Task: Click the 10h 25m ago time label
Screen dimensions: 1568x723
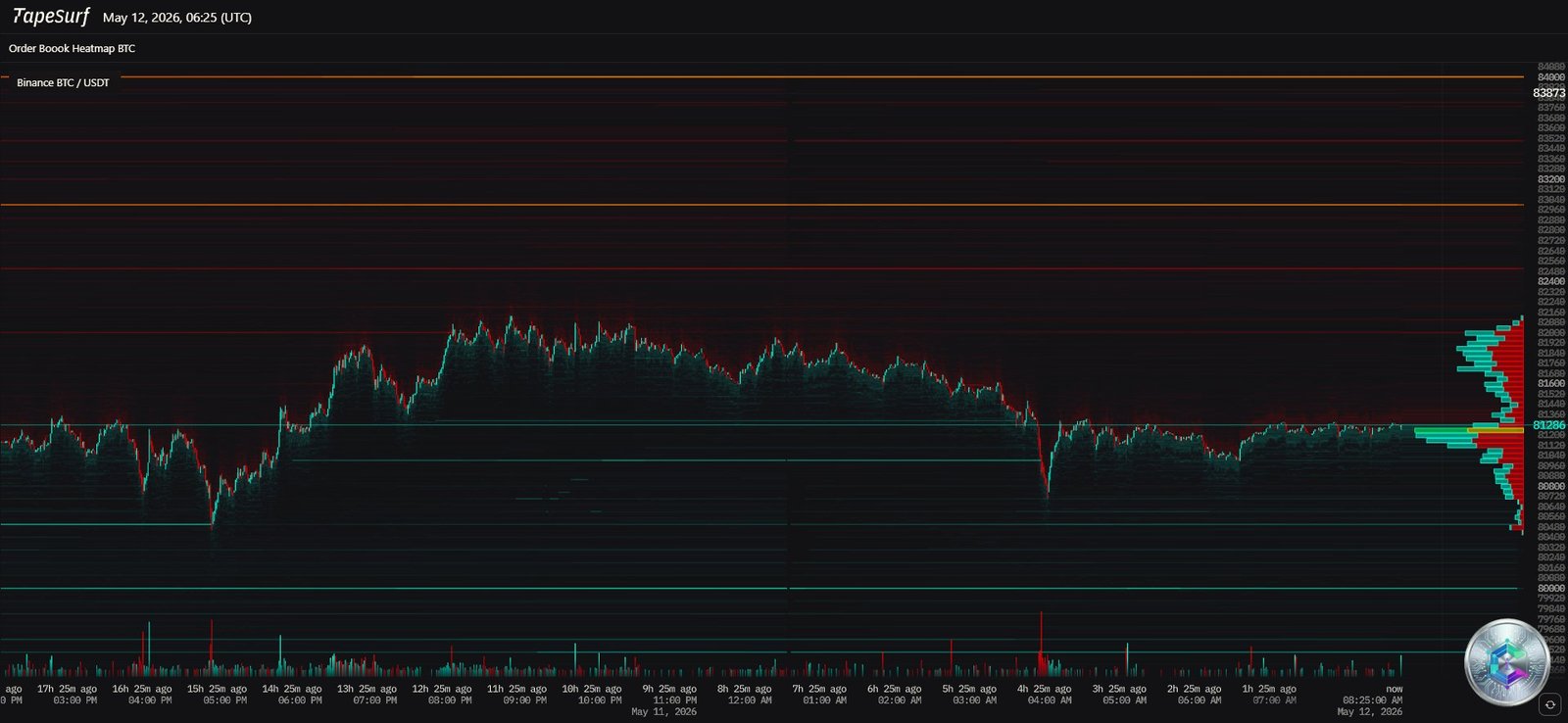Action: click(x=592, y=689)
